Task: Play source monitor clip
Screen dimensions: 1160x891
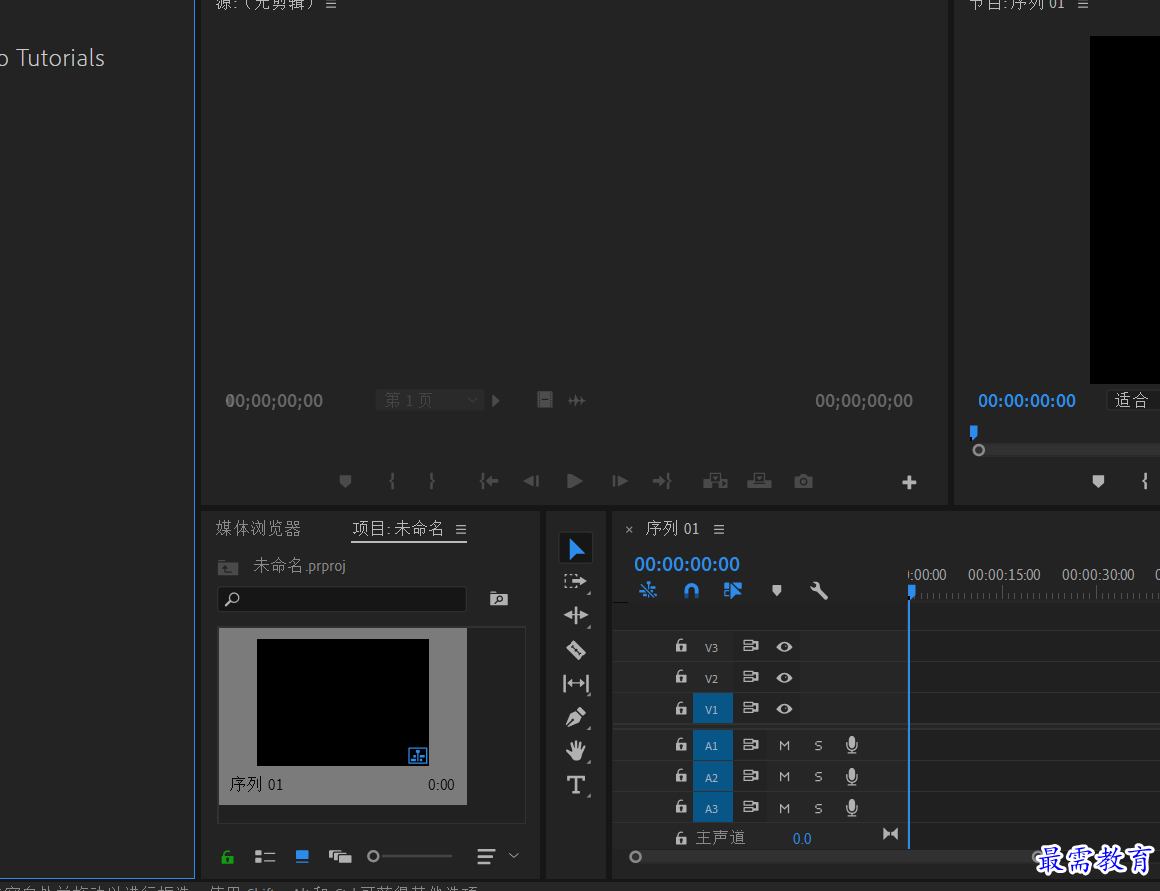Action: point(574,481)
